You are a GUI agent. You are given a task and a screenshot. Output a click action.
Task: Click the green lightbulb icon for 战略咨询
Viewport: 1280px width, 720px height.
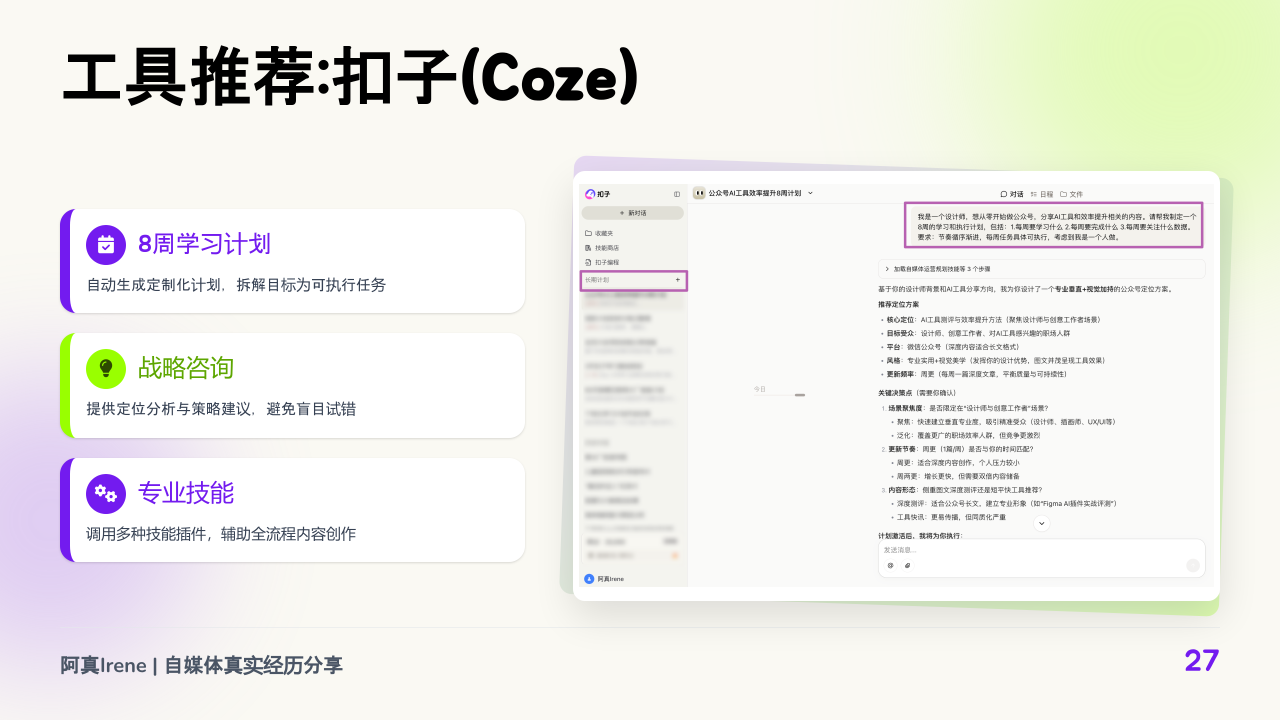coord(106,368)
